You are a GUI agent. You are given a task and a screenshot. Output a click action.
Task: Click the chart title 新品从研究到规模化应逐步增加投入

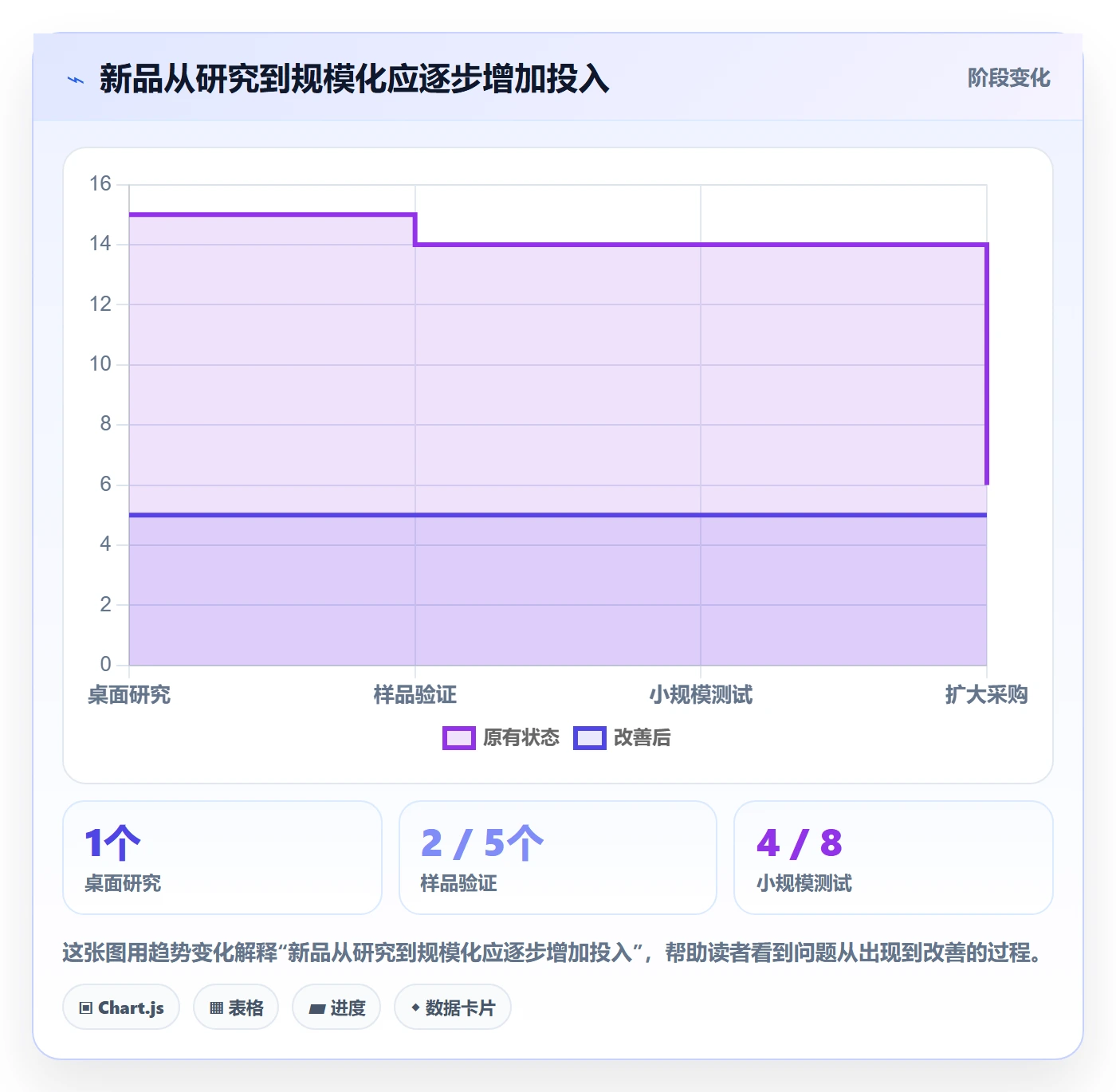click(x=355, y=79)
